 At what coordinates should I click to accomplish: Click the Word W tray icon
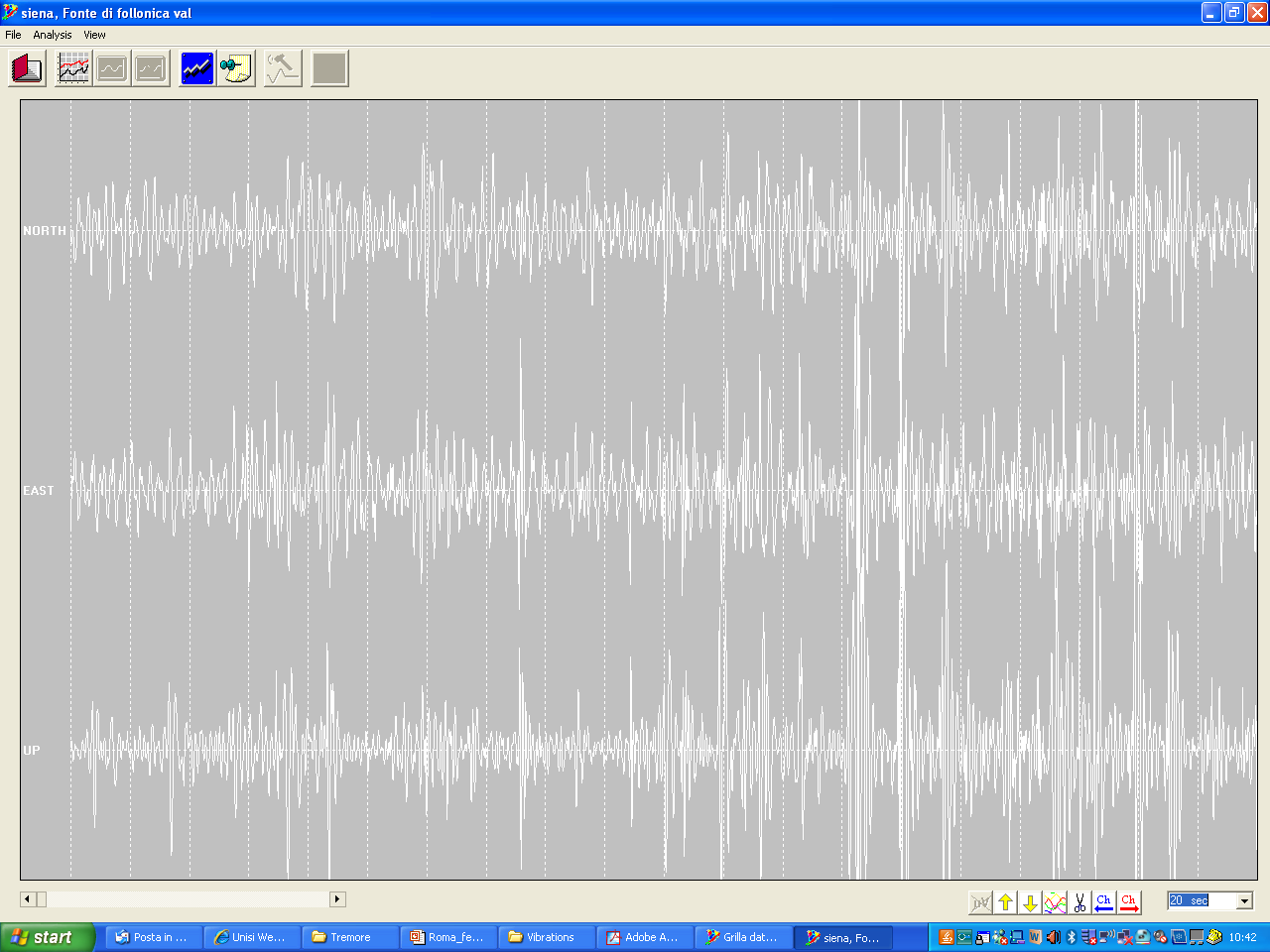1035,937
